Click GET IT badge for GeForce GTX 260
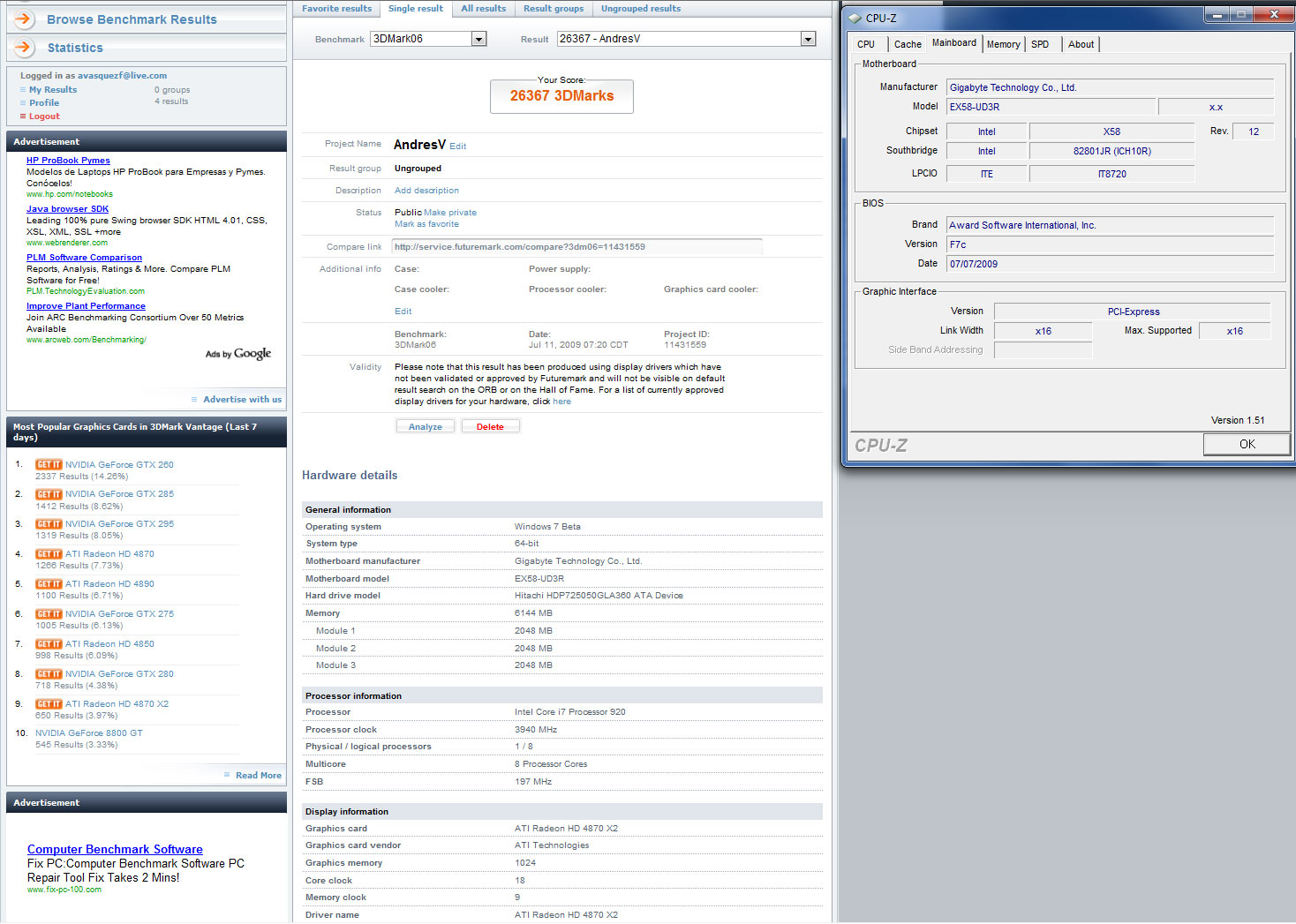 (49, 464)
